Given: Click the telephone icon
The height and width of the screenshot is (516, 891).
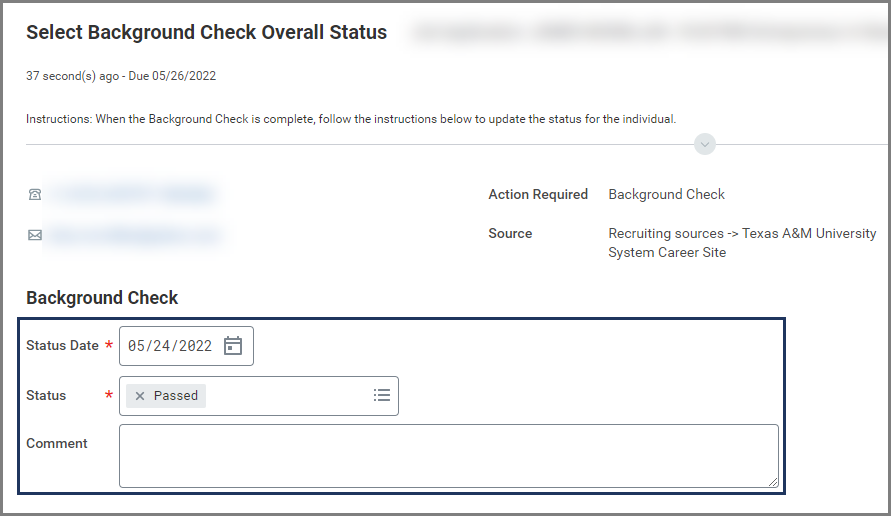Looking at the screenshot, I should click(35, 195).
